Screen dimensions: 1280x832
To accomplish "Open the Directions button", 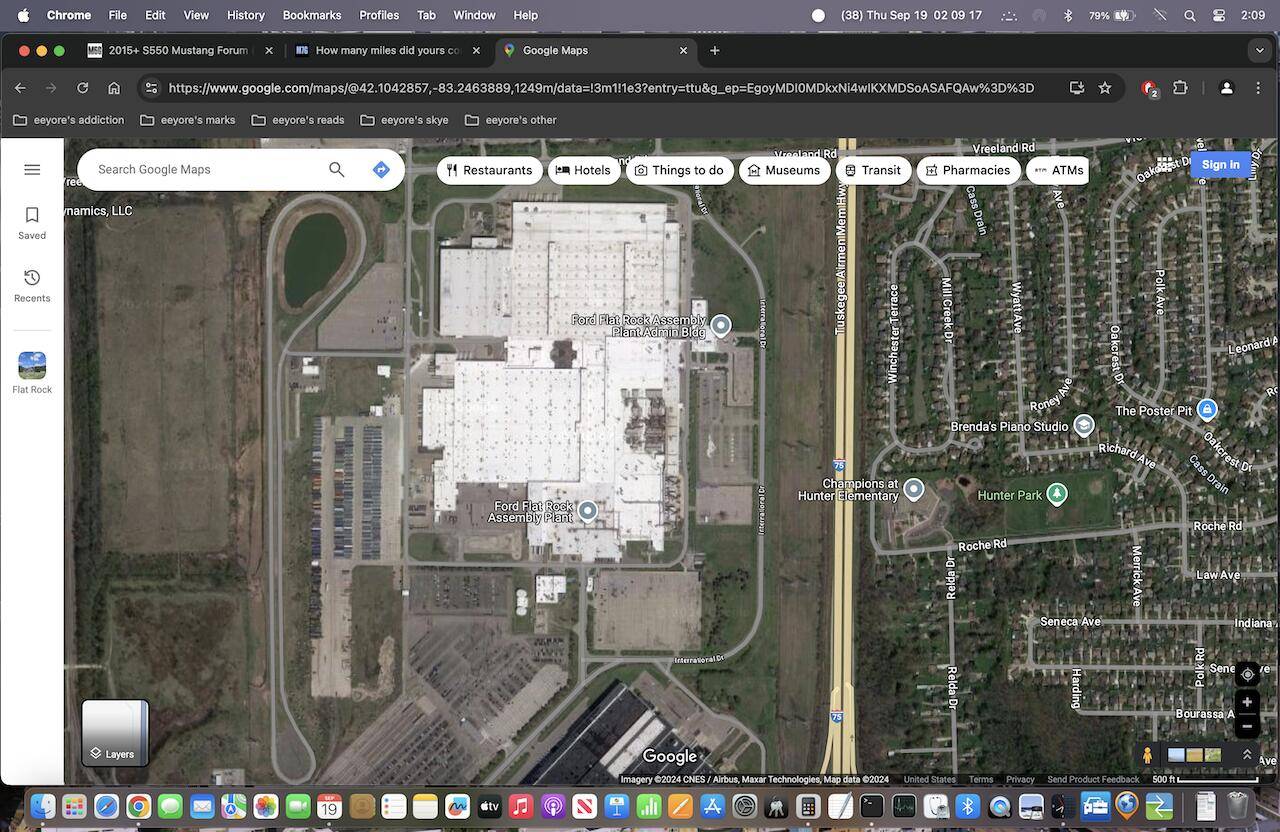I will pos(381,170).
